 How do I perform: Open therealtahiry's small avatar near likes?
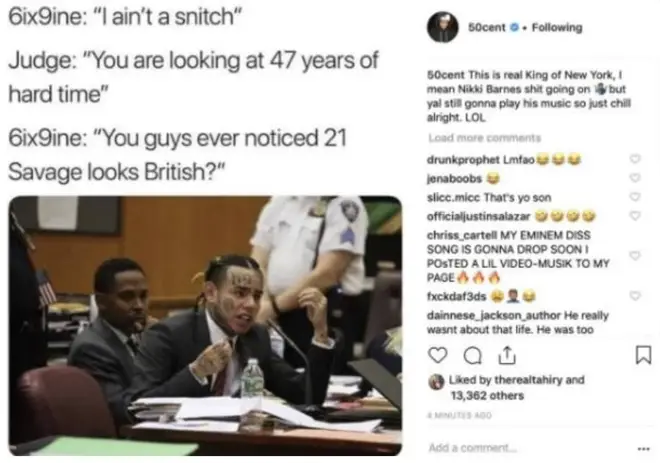click(436, 382)
